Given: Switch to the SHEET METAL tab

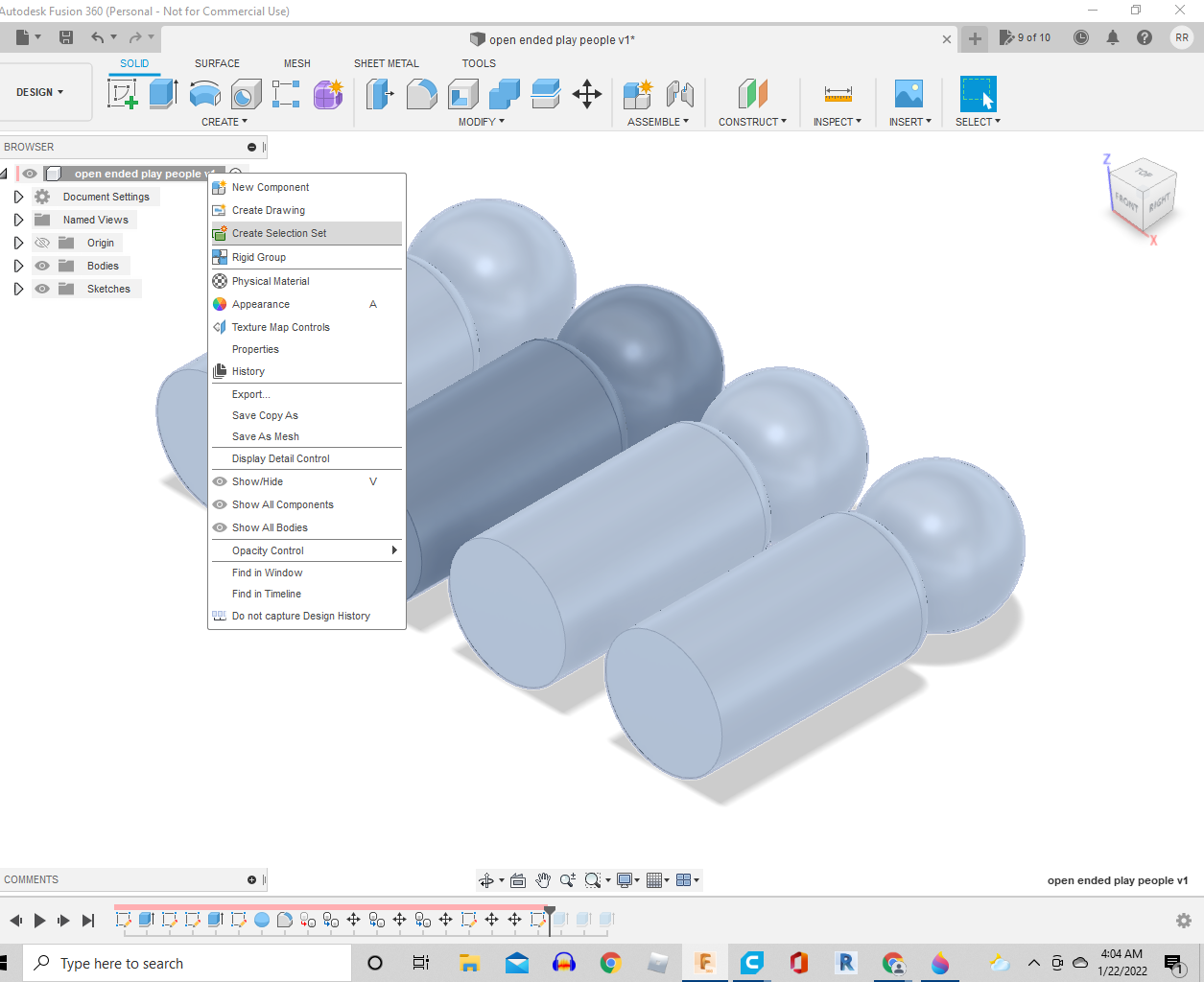Looking at the screenshot, I should point(386,63).
